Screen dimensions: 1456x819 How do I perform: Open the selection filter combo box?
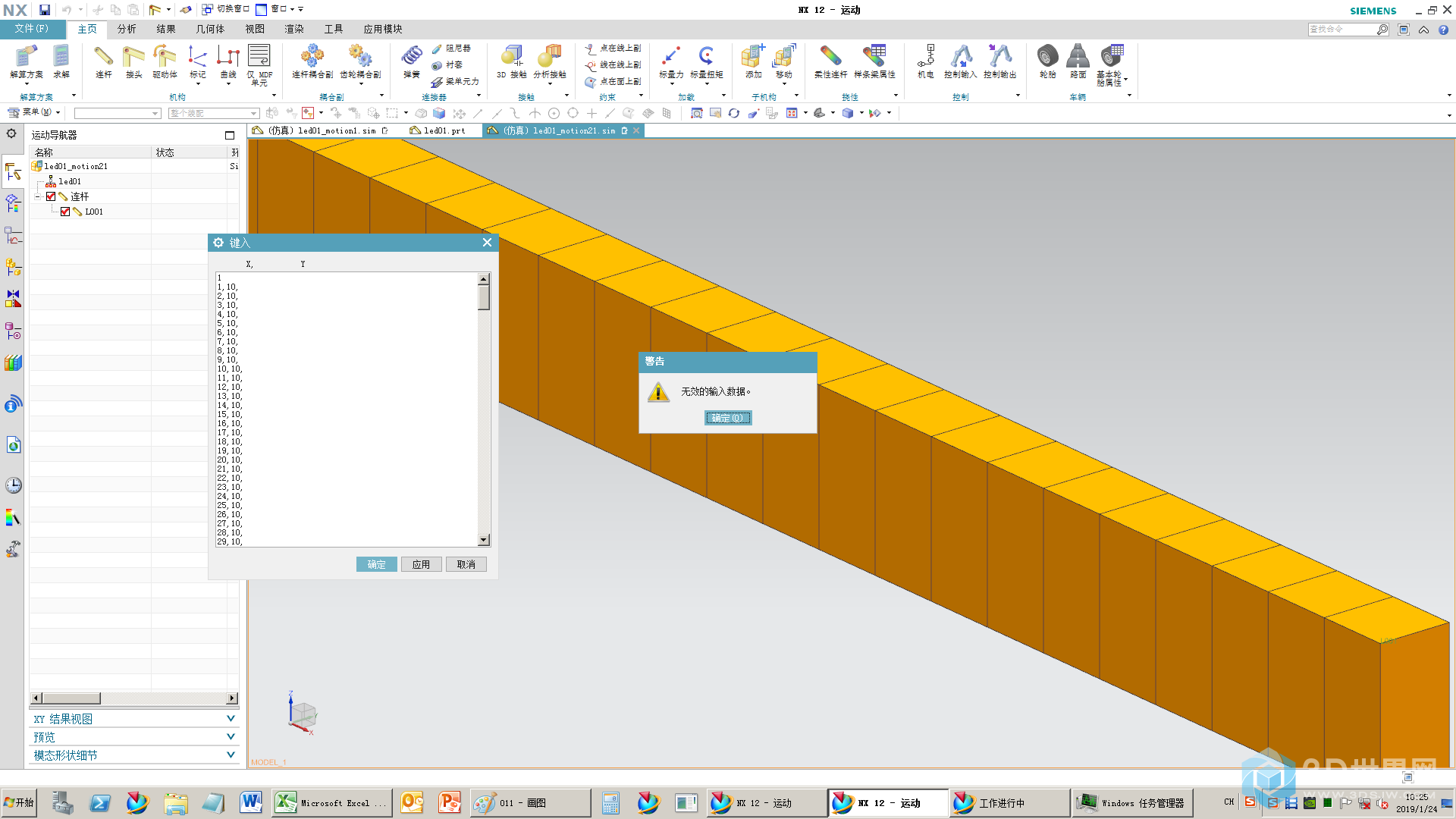118,113
